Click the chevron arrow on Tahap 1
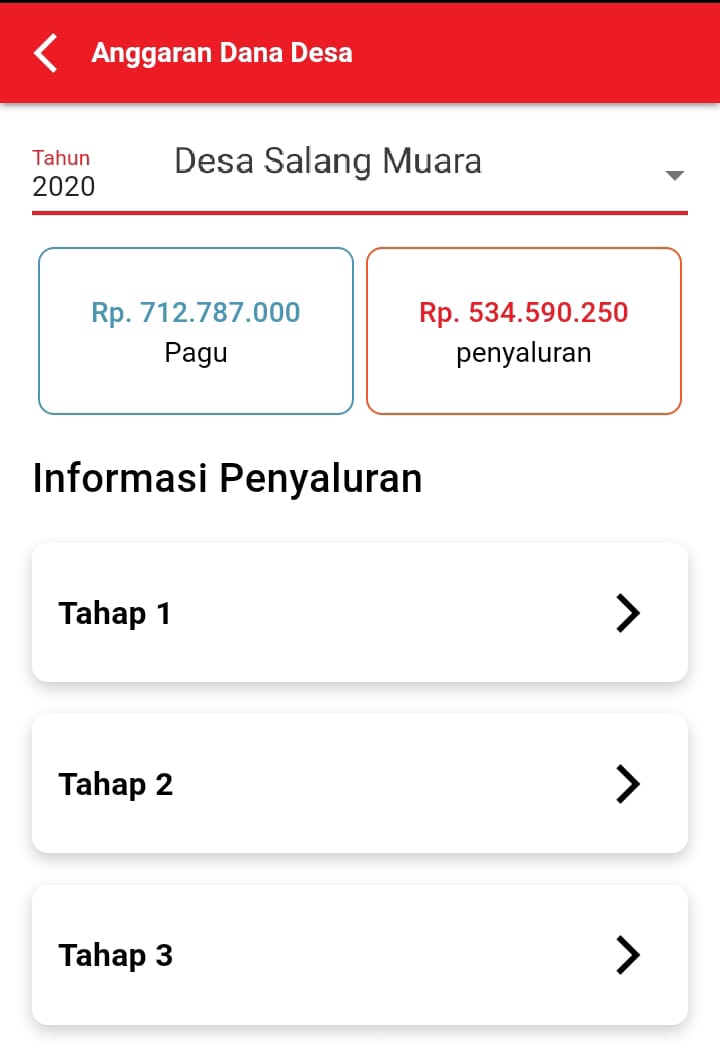This screenshot has height=1052, width=720. tap(627, 613)
